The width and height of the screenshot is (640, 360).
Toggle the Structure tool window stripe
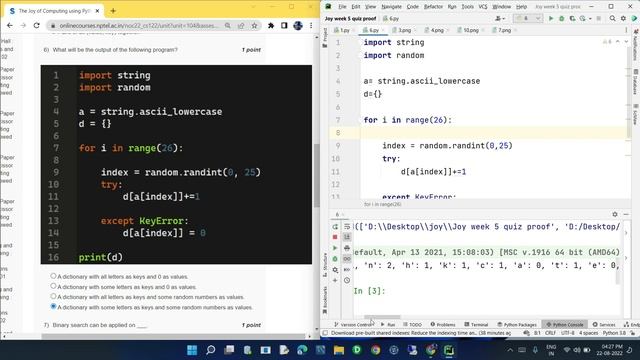pyautogui.click(x=325, y=264)
